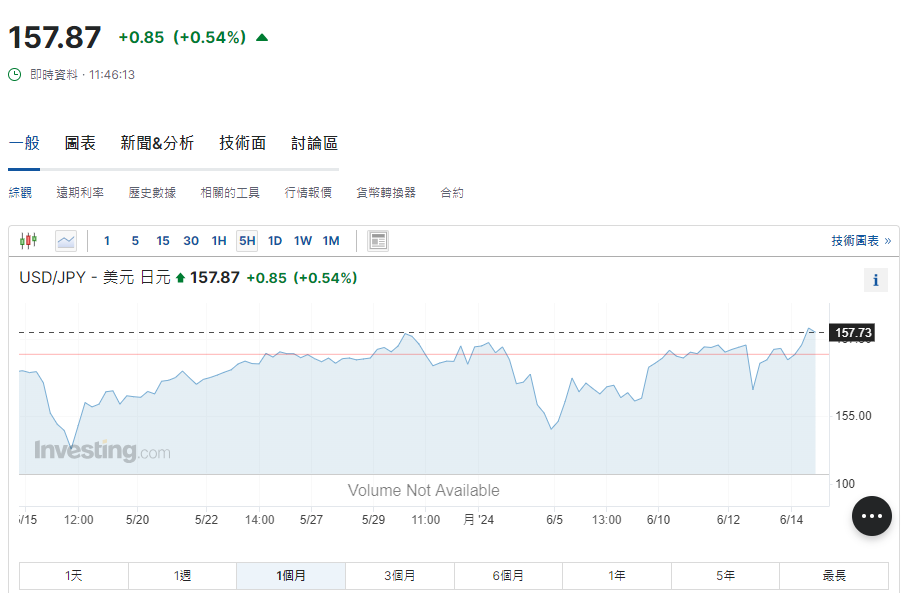
Task: Select the area line chart icon
Action: coord(66,240)
